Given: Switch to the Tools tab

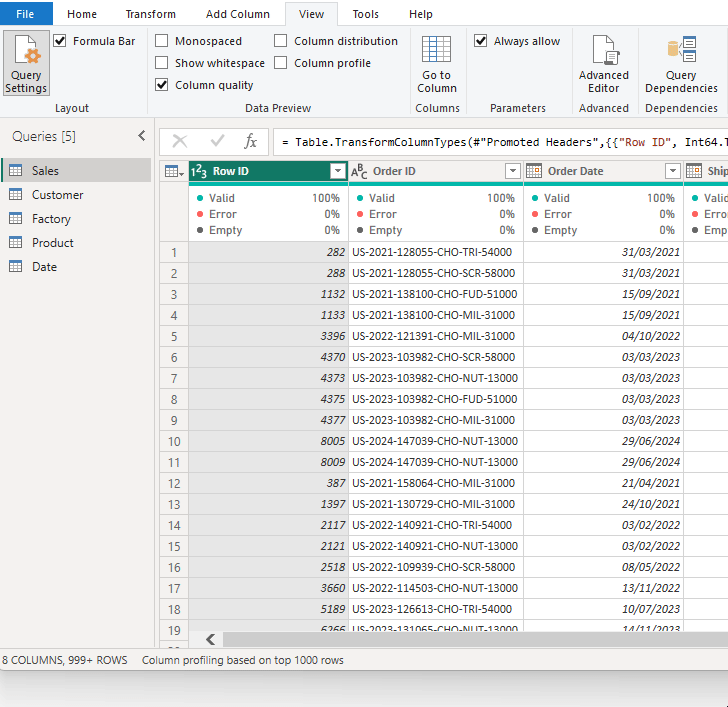Looking at the screenshot, I should (x=365, y=14).
